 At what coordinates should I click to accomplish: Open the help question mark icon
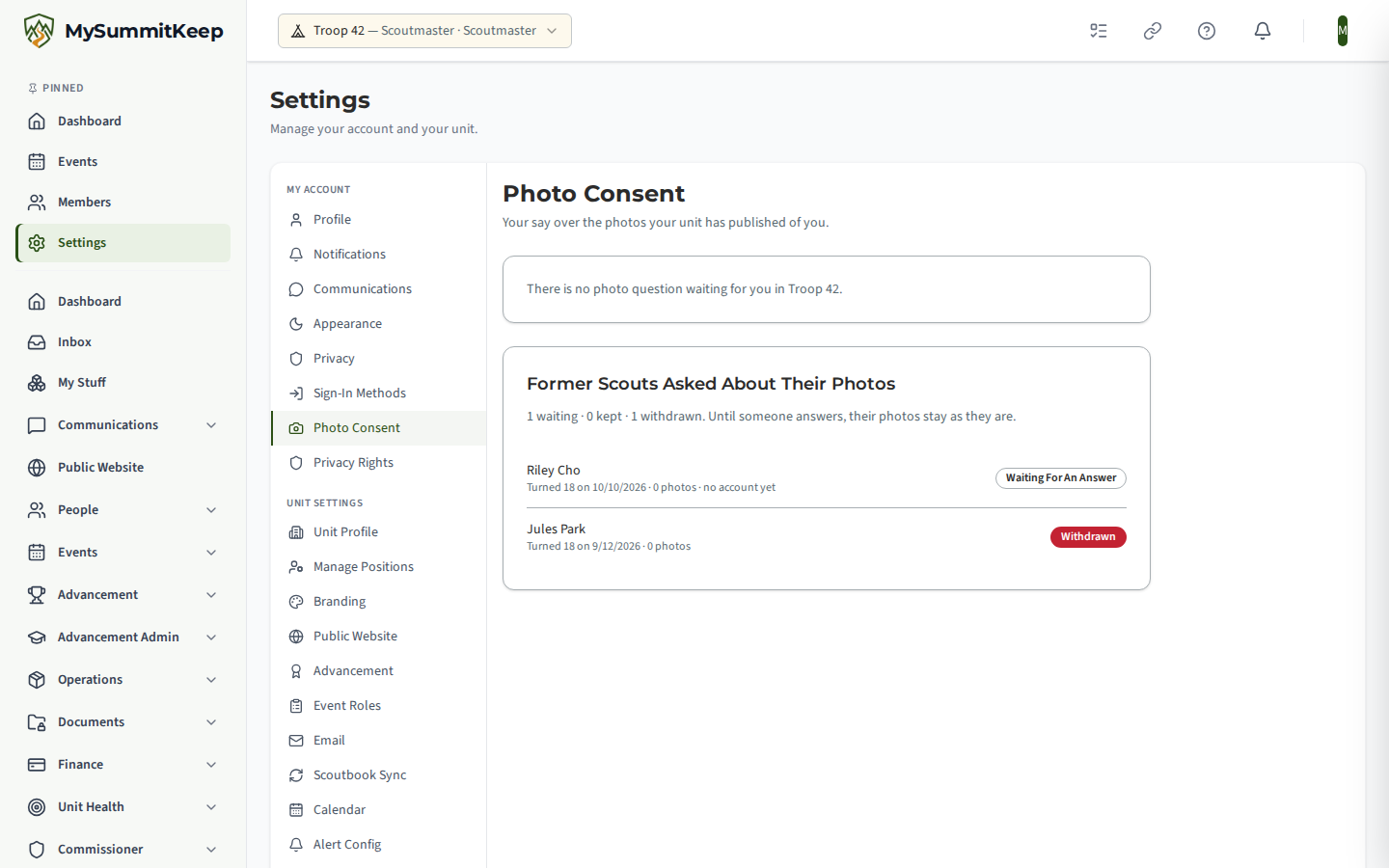1207,31
